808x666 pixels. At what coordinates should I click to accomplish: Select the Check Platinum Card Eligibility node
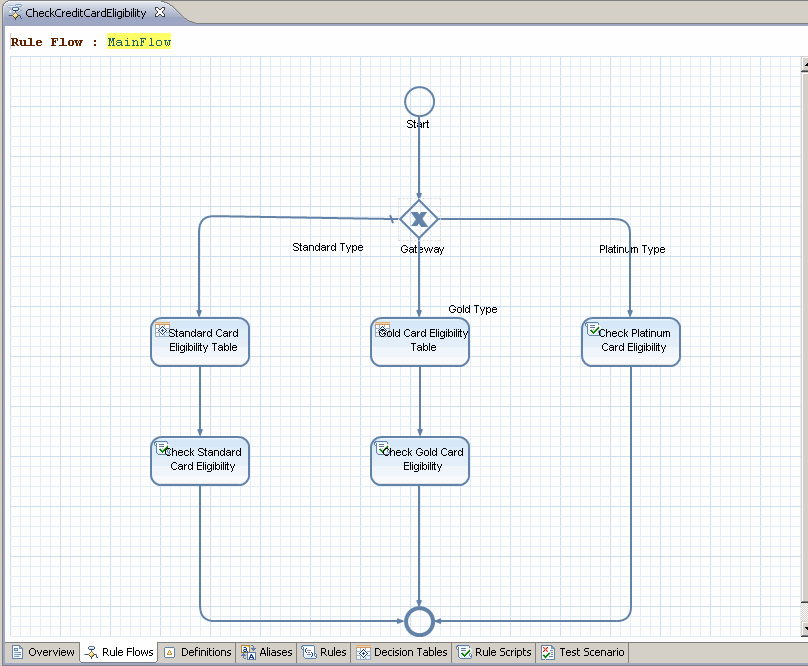(631, 342)
